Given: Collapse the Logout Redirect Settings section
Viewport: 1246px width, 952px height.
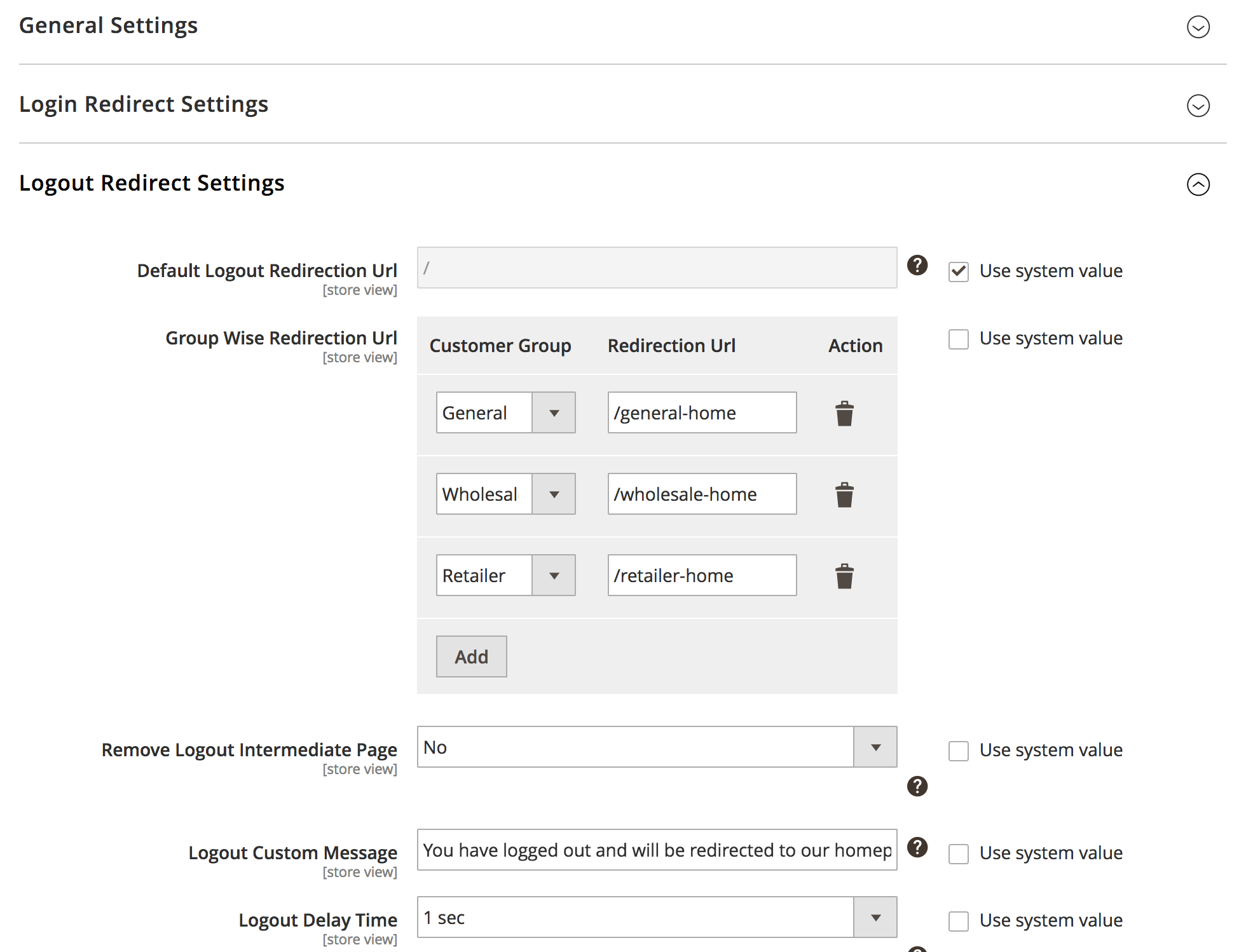Looking at the screenshot, I should pyautogui.click(x=1198, y=184).
